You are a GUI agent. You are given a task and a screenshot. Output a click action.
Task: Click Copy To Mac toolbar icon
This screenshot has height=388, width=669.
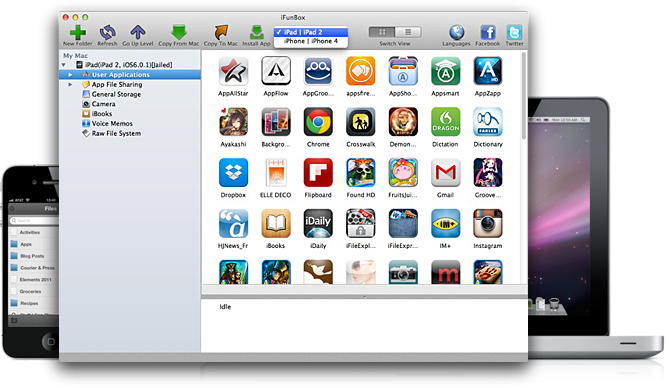pyautogui.click(x=221, y=32)
